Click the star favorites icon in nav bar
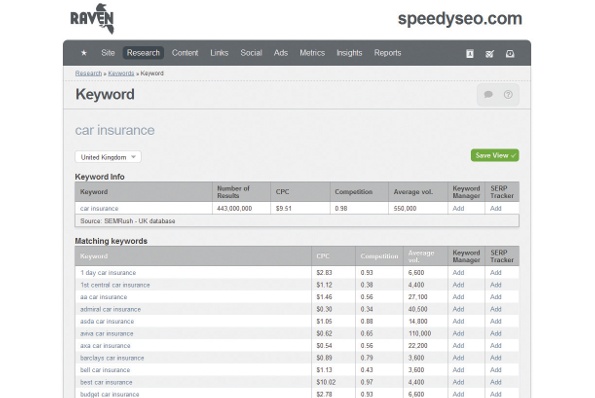The width and height of the screenshot is (595, 398). 84,53
